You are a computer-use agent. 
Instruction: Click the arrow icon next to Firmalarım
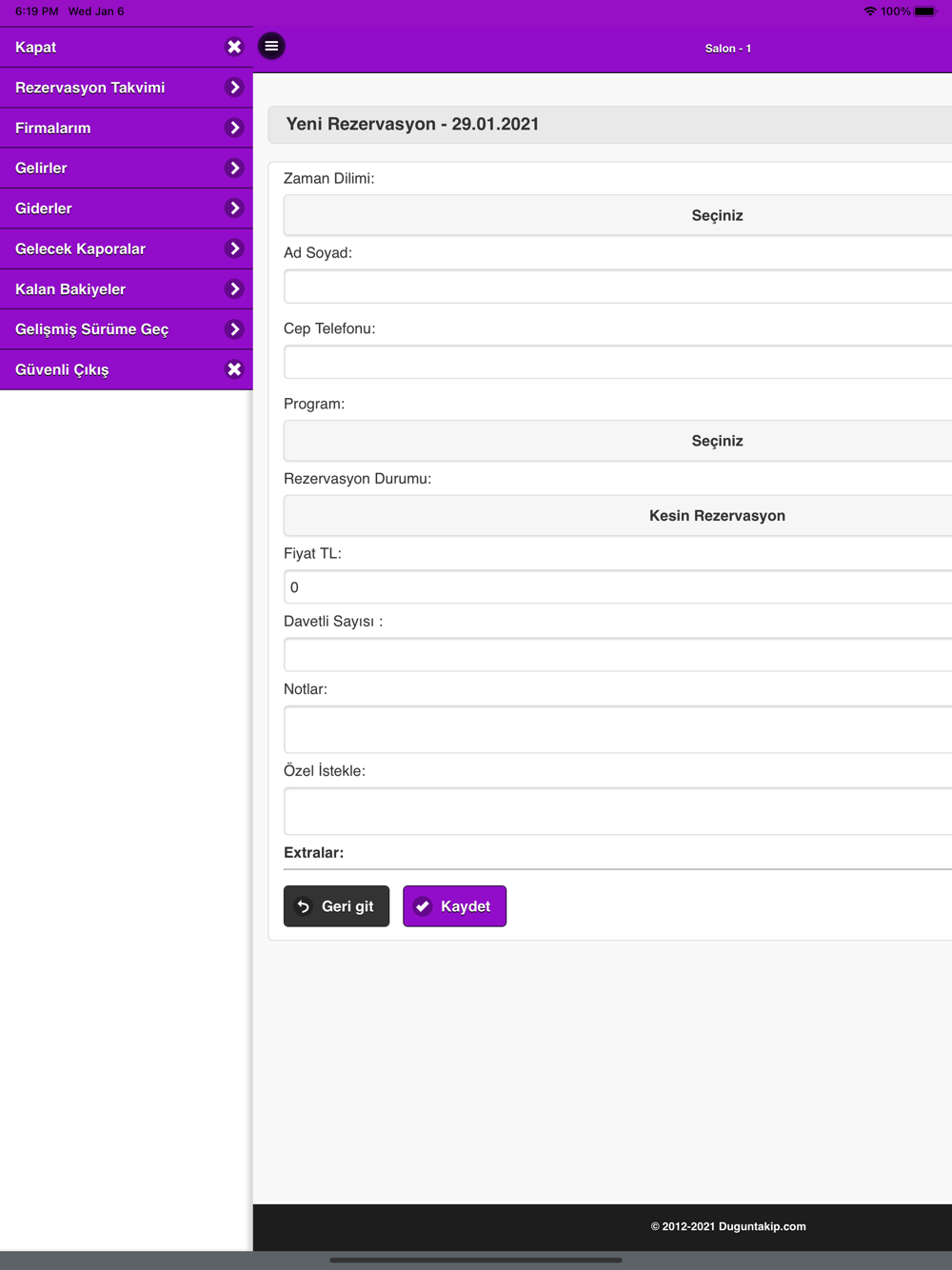click(x=234, y=128)
